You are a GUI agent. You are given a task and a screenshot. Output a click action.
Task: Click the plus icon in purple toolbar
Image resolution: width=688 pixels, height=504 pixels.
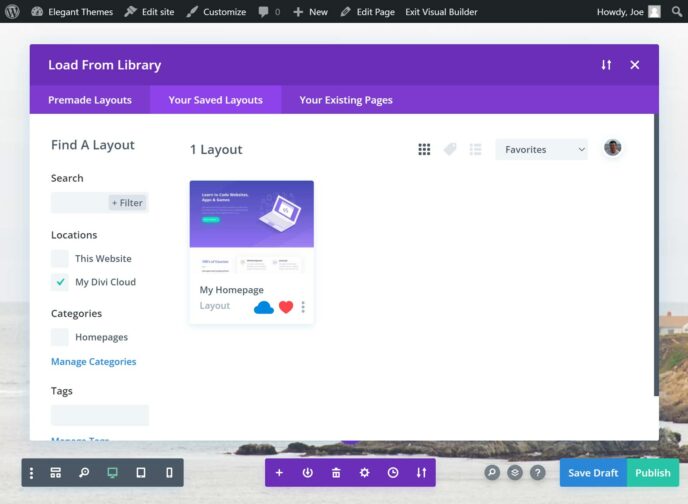coord(279,473)
